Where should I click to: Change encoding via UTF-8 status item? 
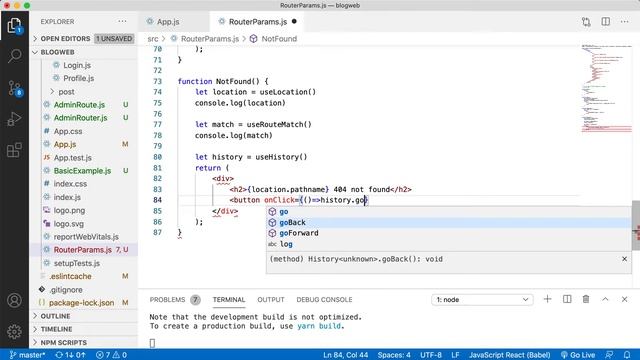pos(431,355)
